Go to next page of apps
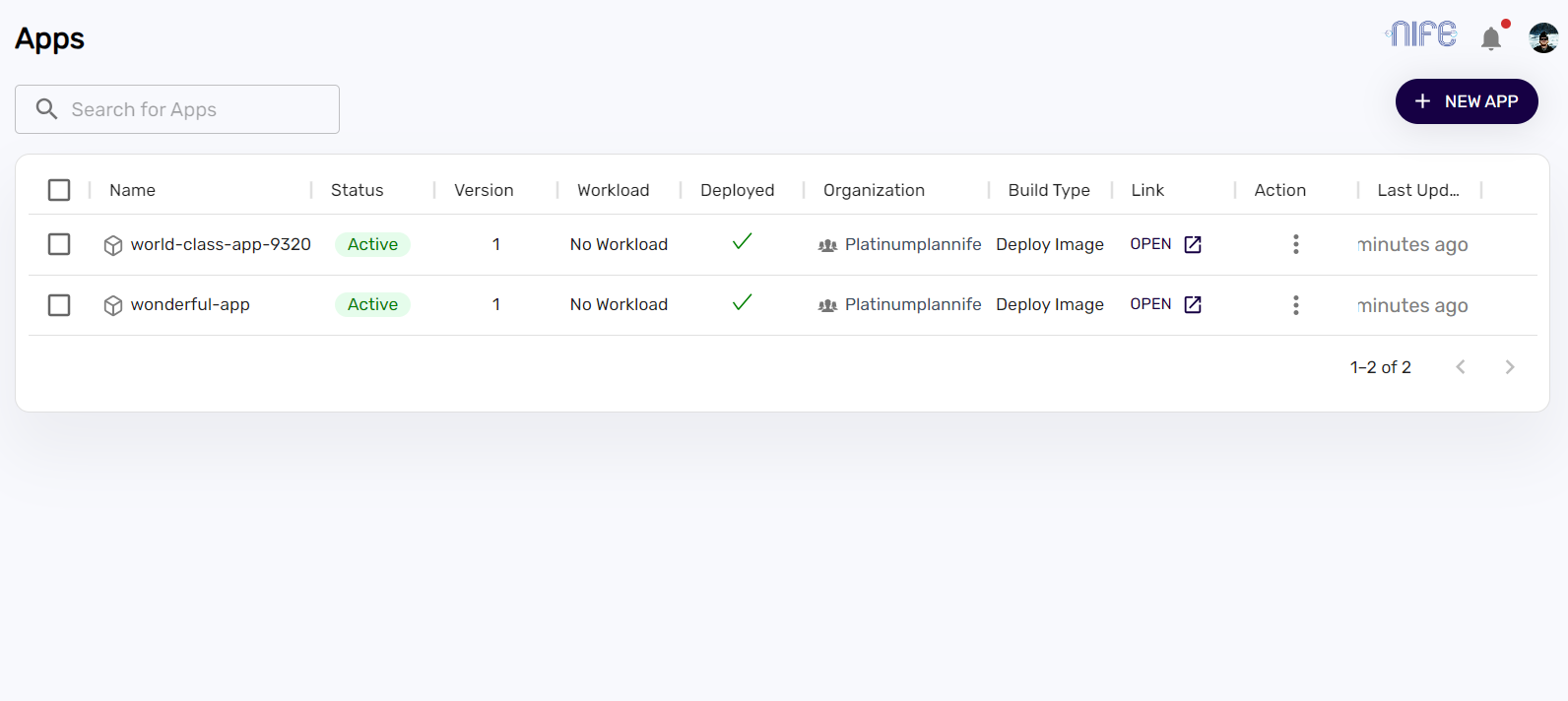Image resolution: width=1568 pixels, height=701 pixels. click(x=1509, y=367)
